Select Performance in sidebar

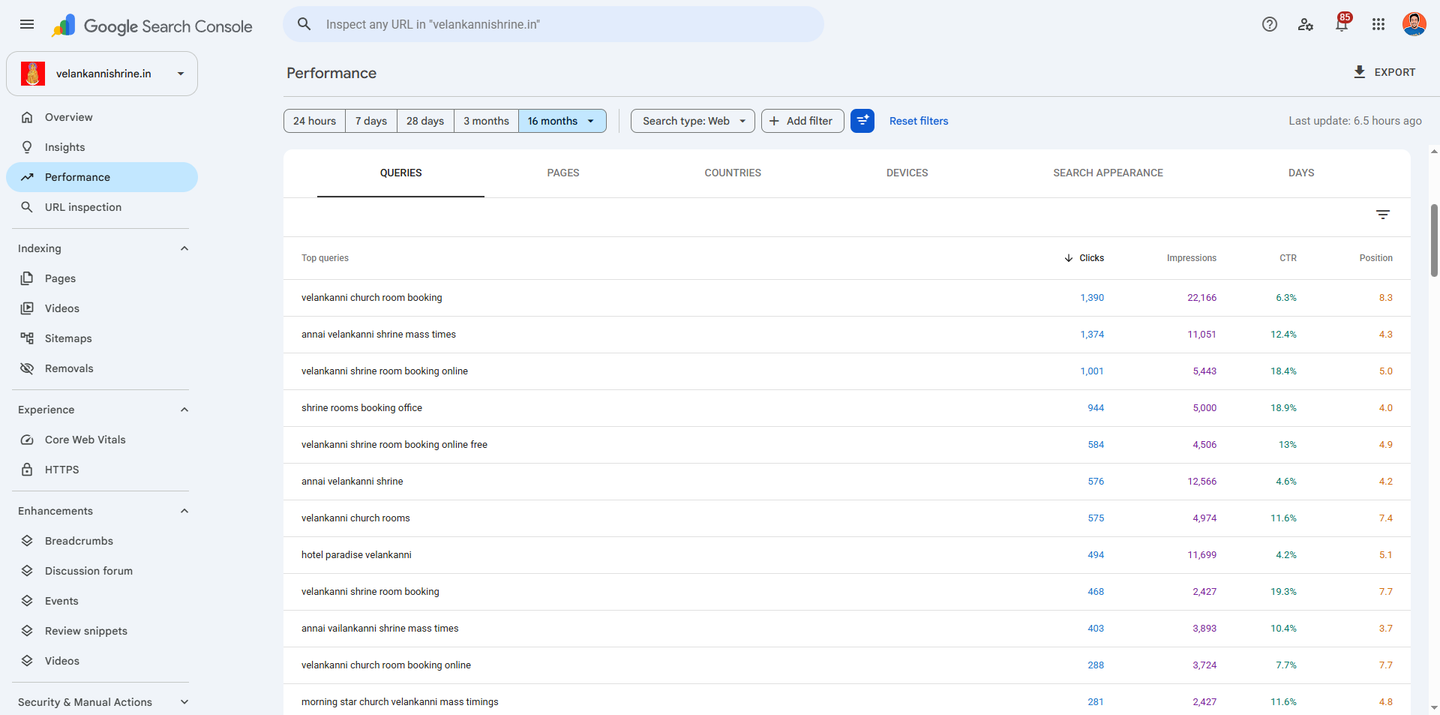[102, 177]
